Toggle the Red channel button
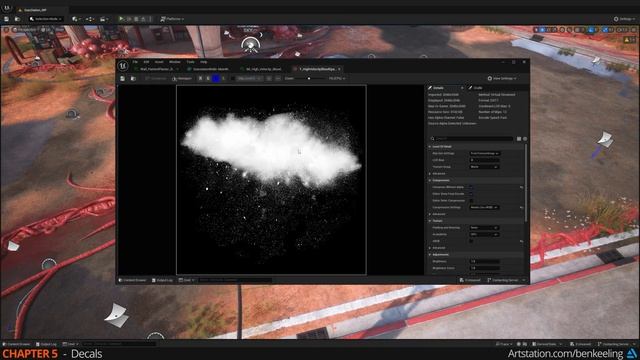 click(200, 78)
